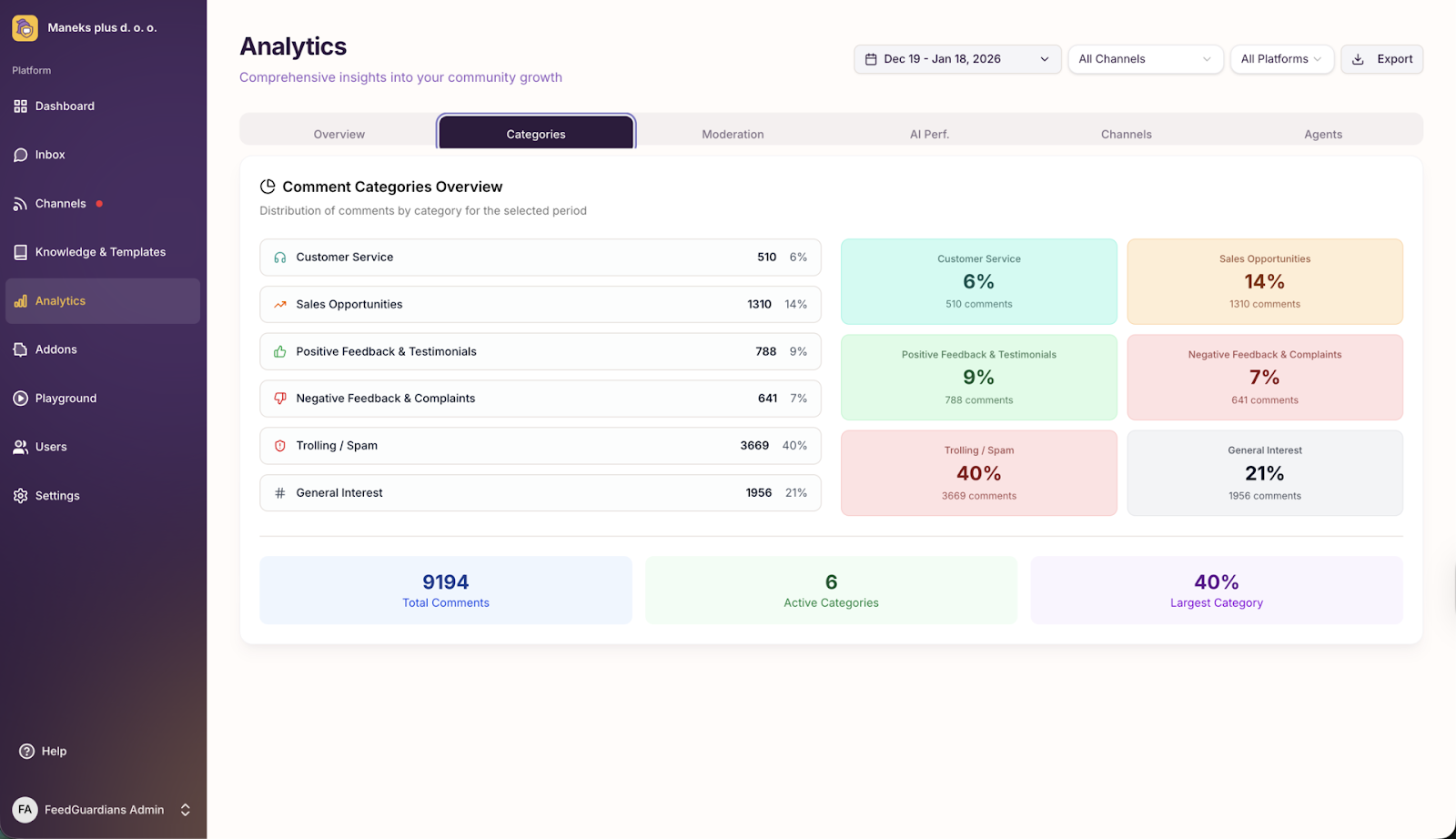Select the Analytics chart icon
This screenshot has width=1456, height=839.
(20, 300)
